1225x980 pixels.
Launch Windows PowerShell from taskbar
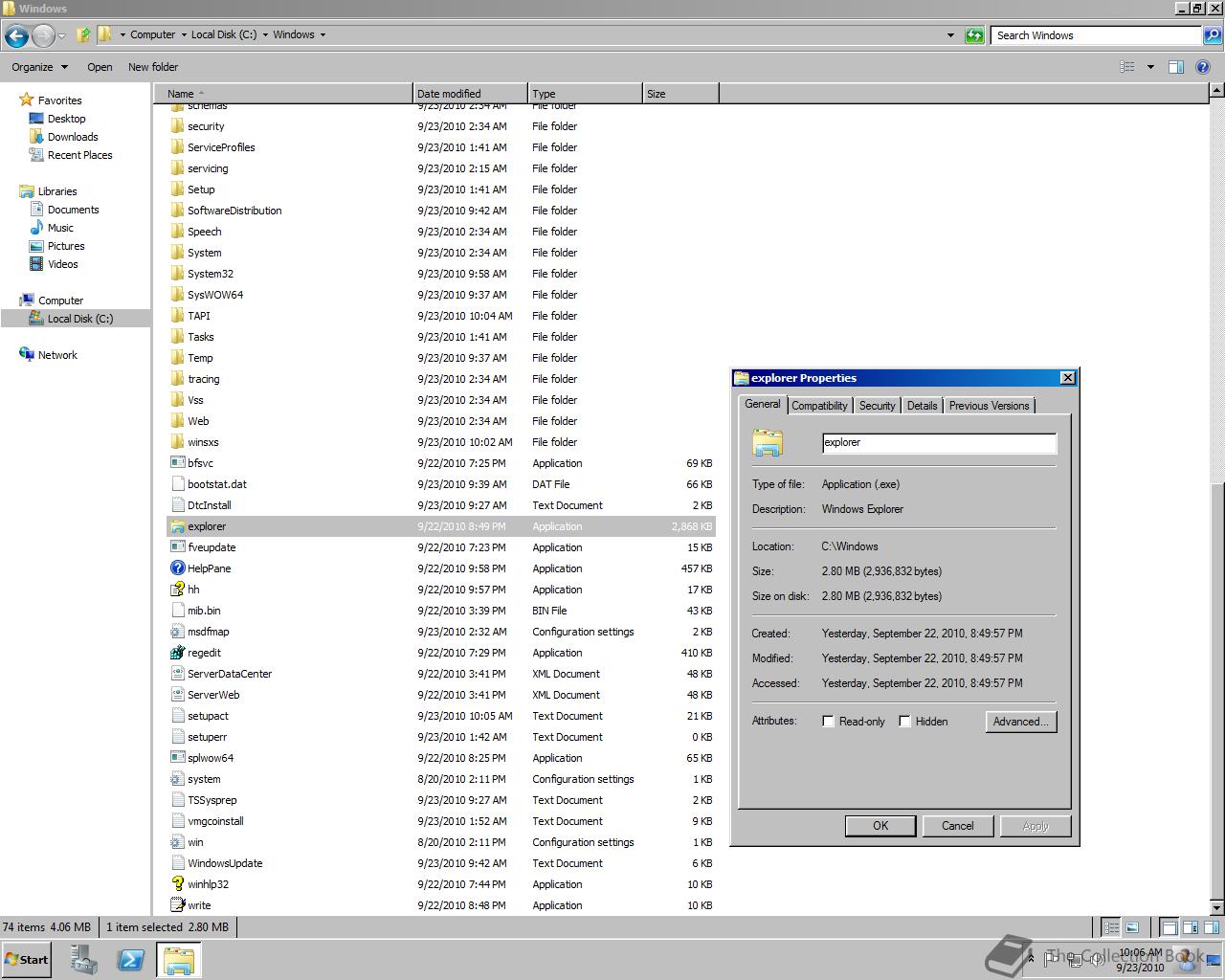coord(131,960)
